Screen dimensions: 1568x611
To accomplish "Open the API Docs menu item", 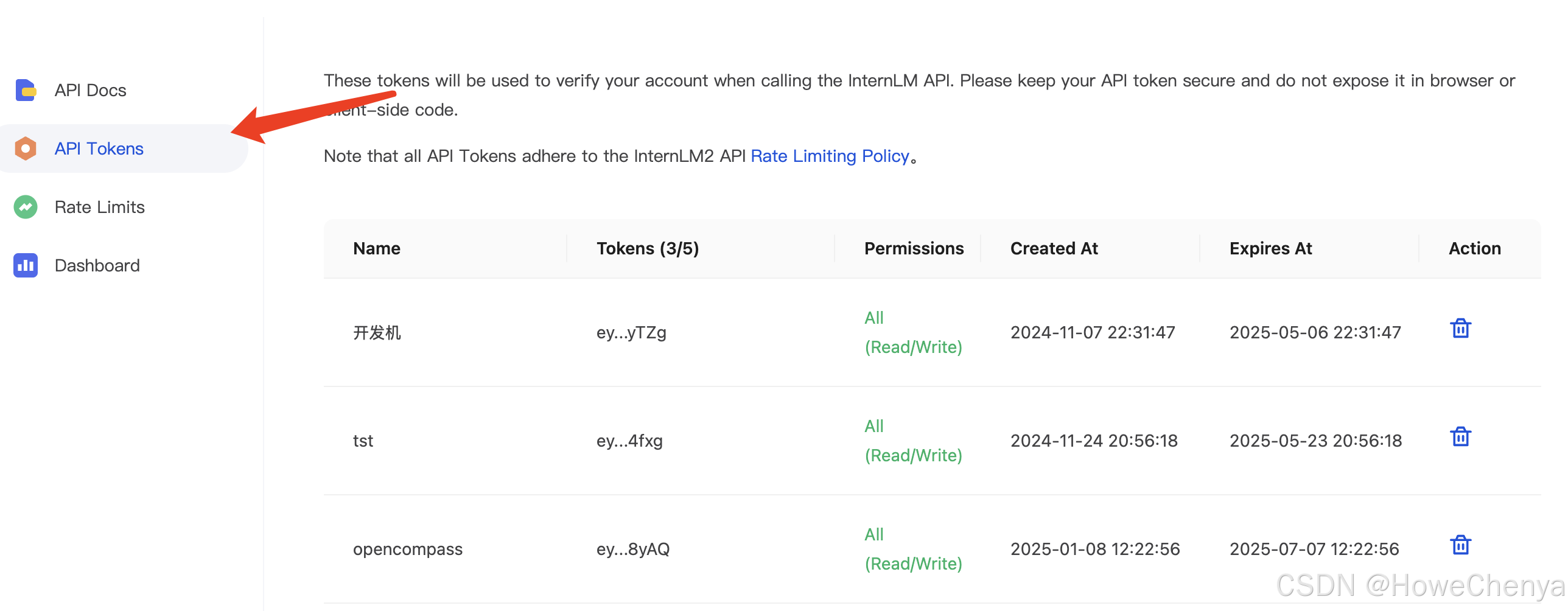I will pyautogui.click(x=90, y=90).
